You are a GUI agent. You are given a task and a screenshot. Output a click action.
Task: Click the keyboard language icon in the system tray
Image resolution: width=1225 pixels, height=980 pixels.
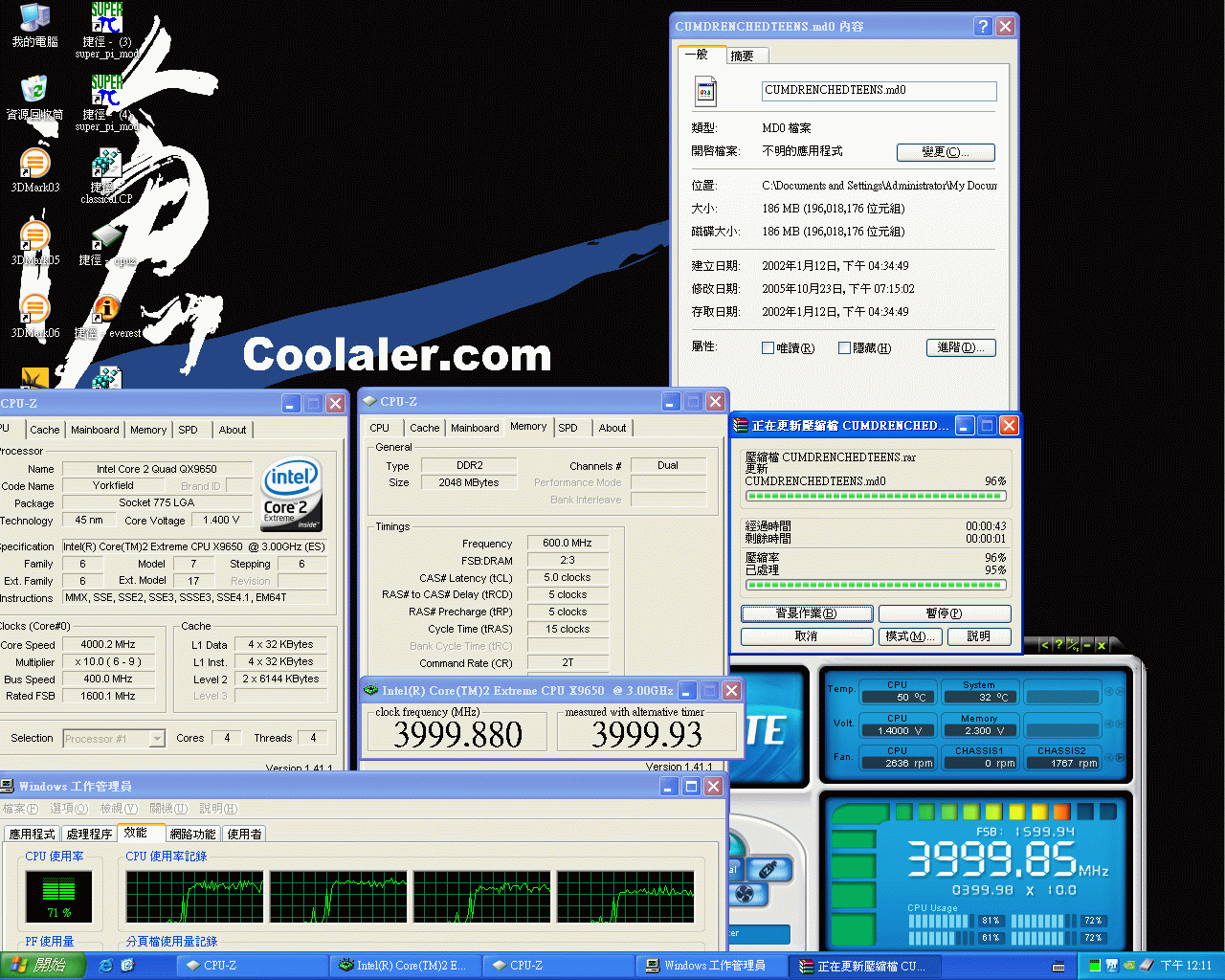point(1058,966)
